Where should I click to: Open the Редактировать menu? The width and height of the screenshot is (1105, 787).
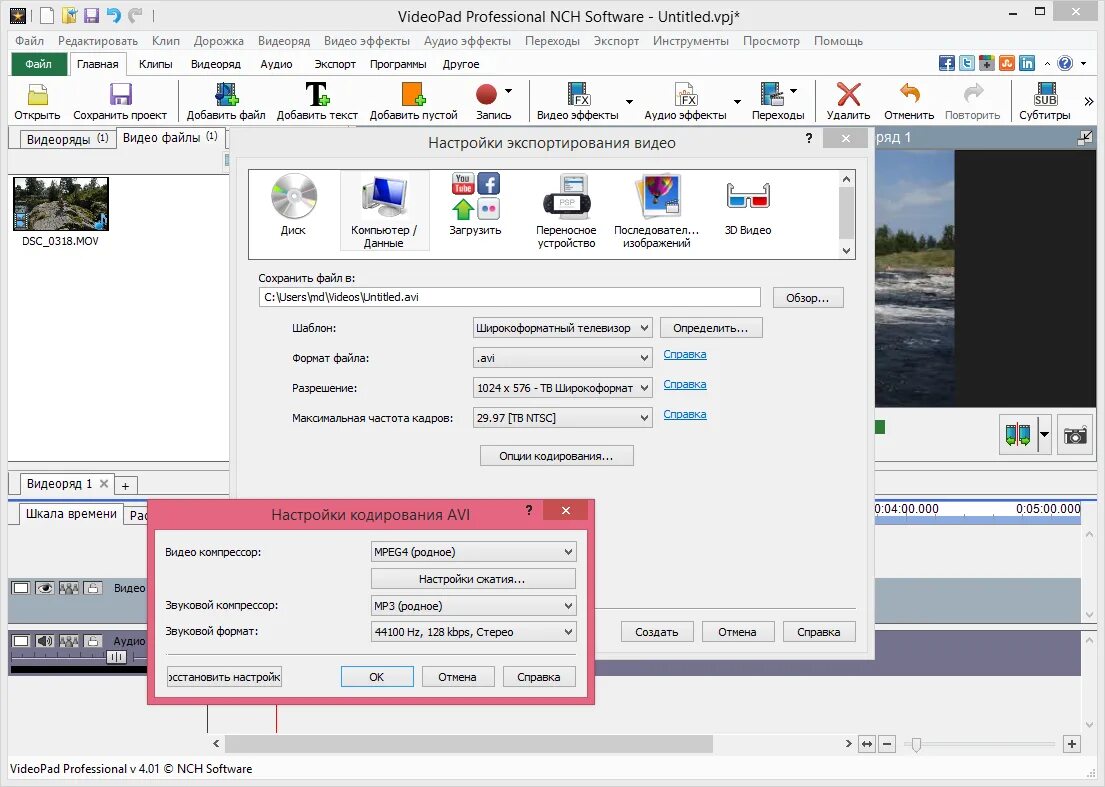coord(98,41)
